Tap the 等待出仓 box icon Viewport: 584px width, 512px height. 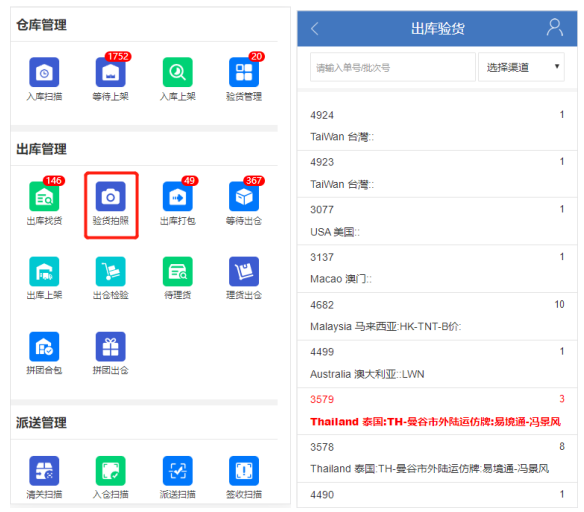point(244,196)
